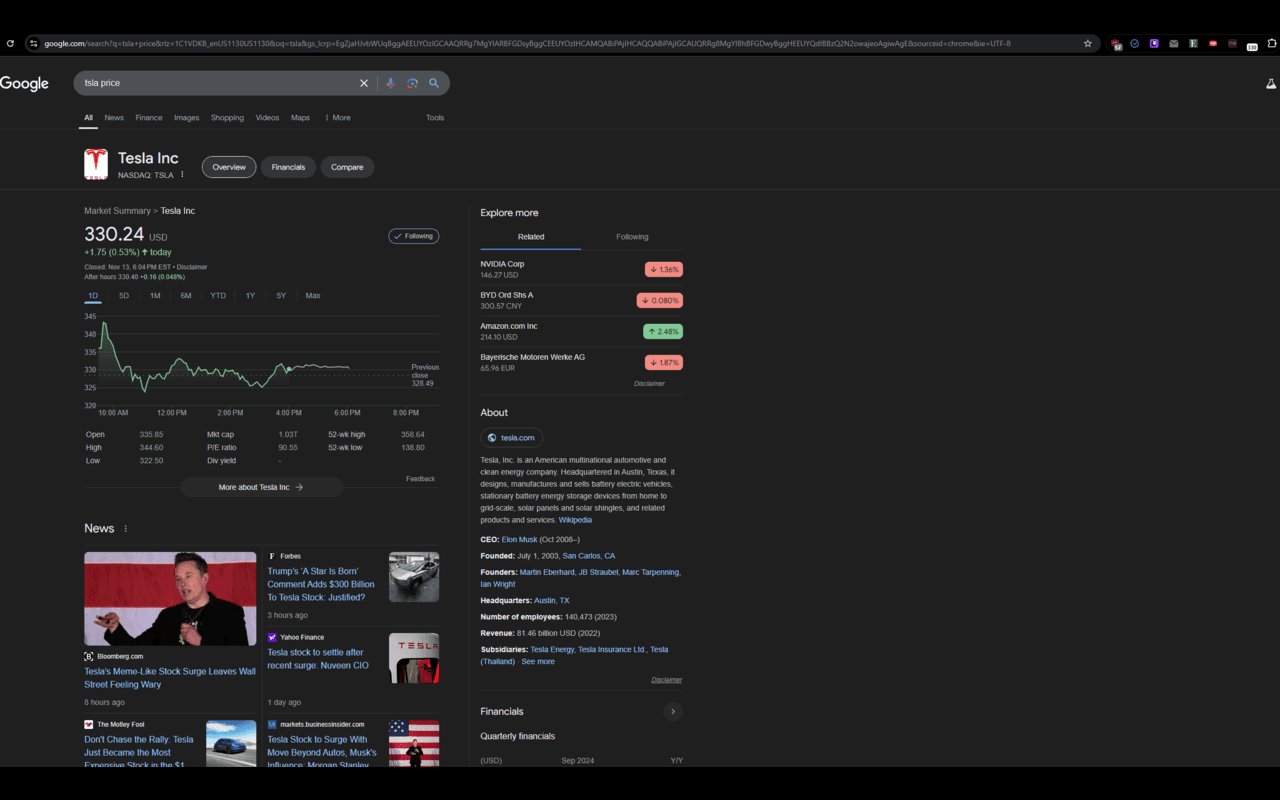This screenshot has width=1280, height=800.
Task: Expand the Financials section arrow
Action: (x=673, y=712)
